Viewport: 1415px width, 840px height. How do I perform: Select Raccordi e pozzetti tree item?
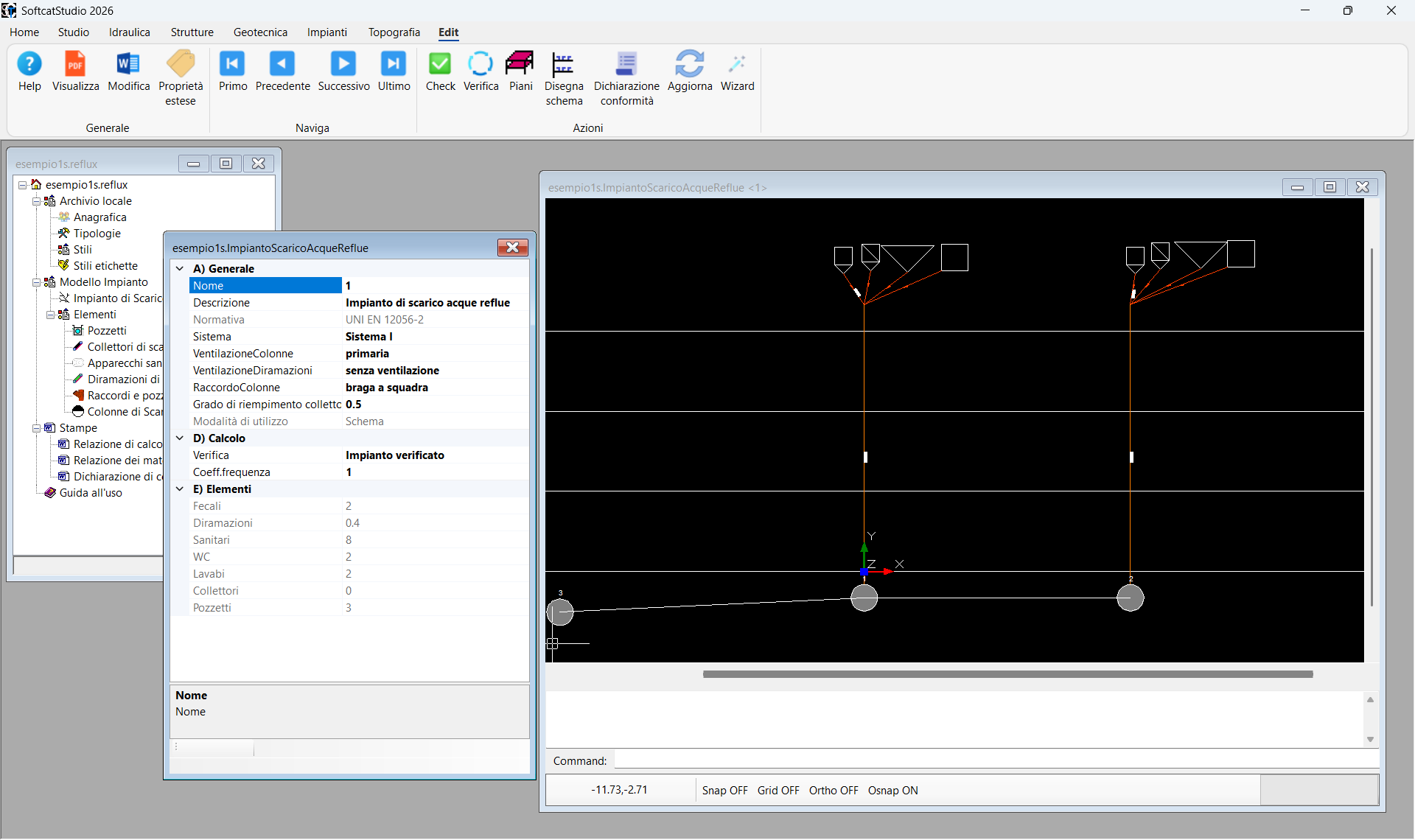click(118, 396)
